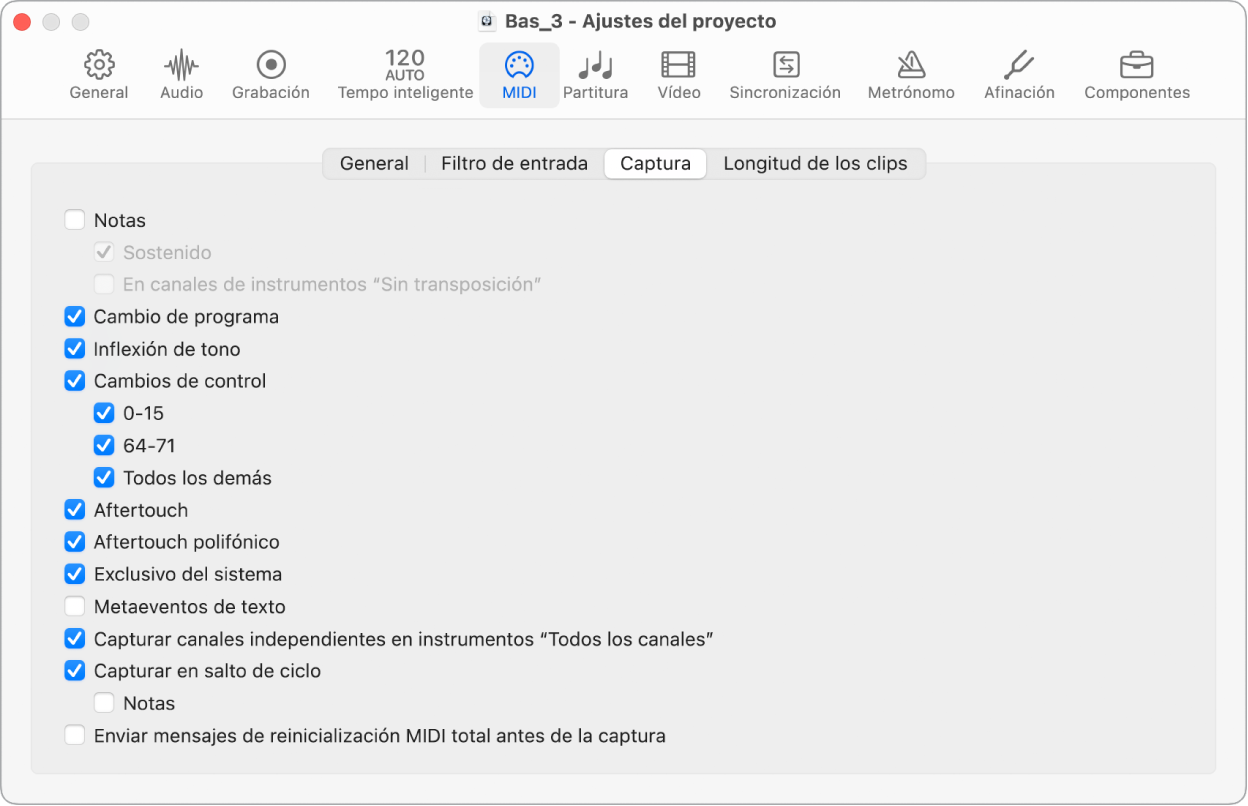Enable Enviar mensajes de reinicialización MIDI
Screen dimensions: 1248x806
[75, 736]
